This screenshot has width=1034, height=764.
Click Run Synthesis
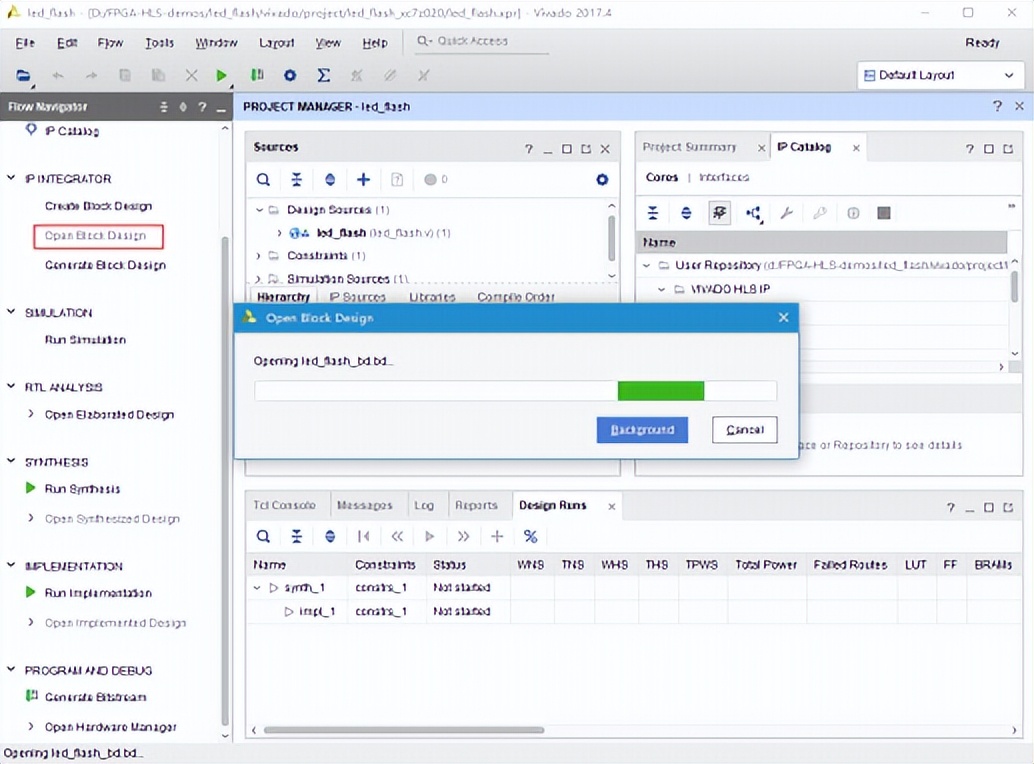coord(82,488)
